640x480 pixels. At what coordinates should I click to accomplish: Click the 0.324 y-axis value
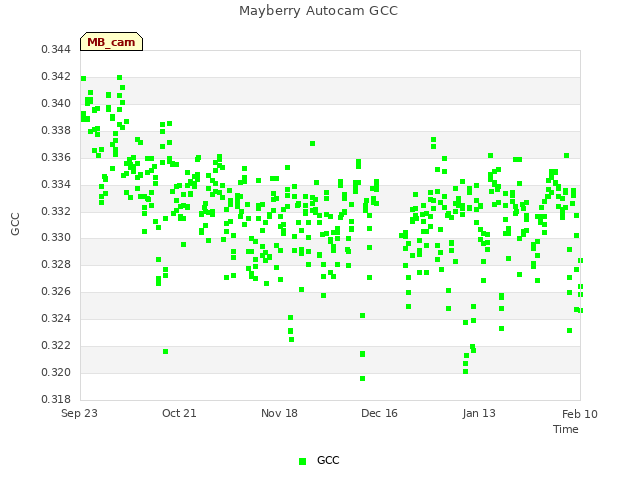click(56, 318)
